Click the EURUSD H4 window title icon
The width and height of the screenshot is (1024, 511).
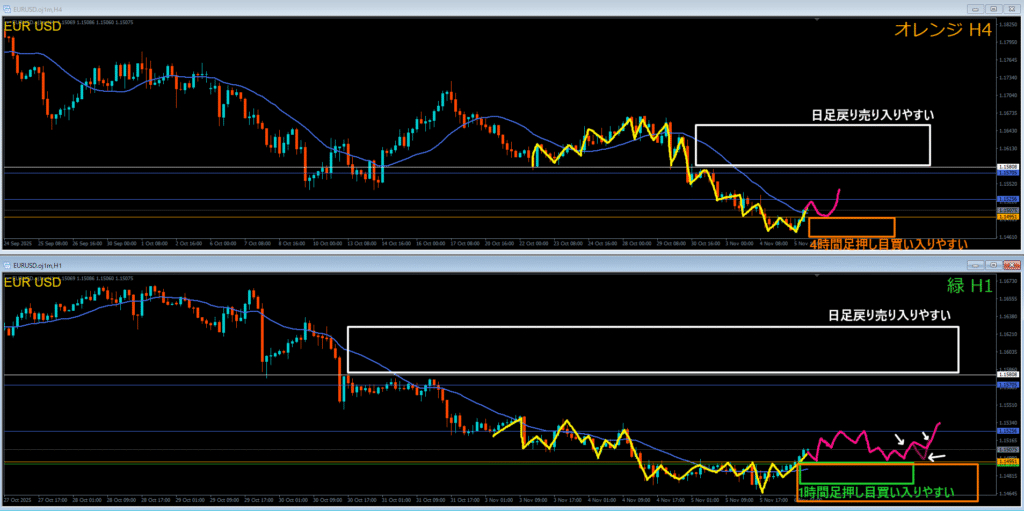click(6, 8)
